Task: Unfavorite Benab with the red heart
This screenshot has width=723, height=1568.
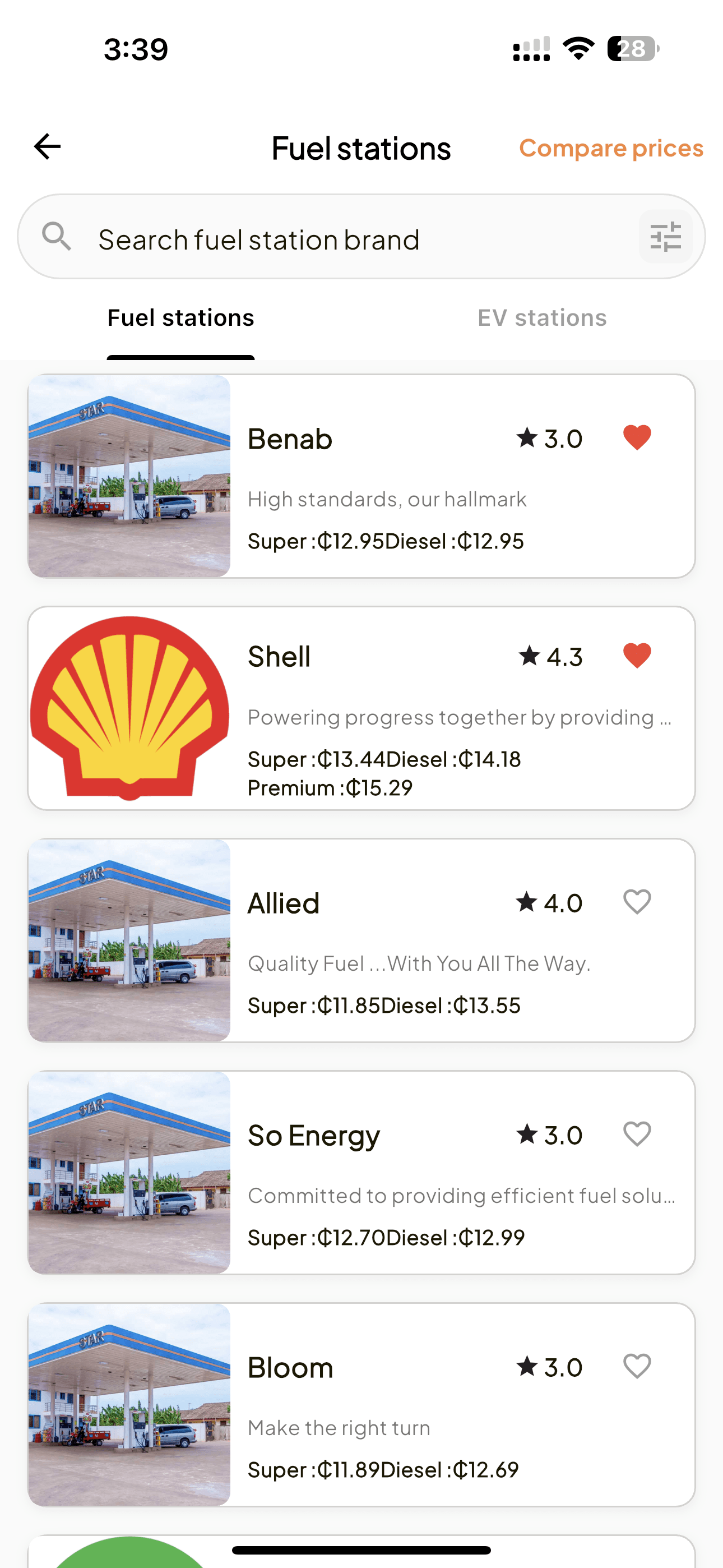Action: point(637,437)
